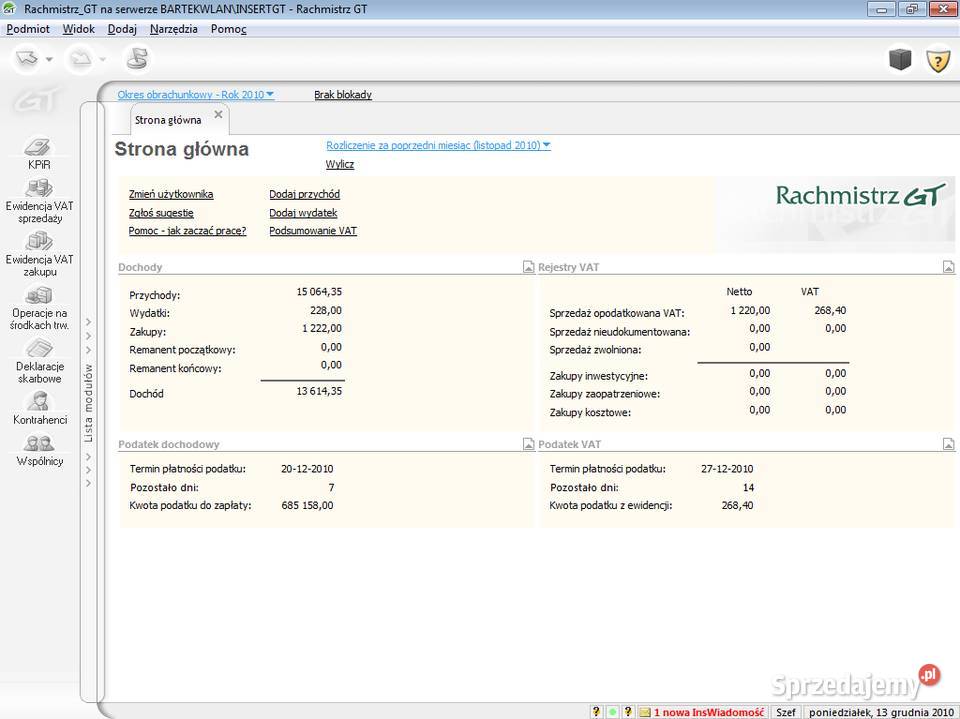Click the Przychody value 15 064,35
This screenshot has height=719, width=960.
[319, 292]
